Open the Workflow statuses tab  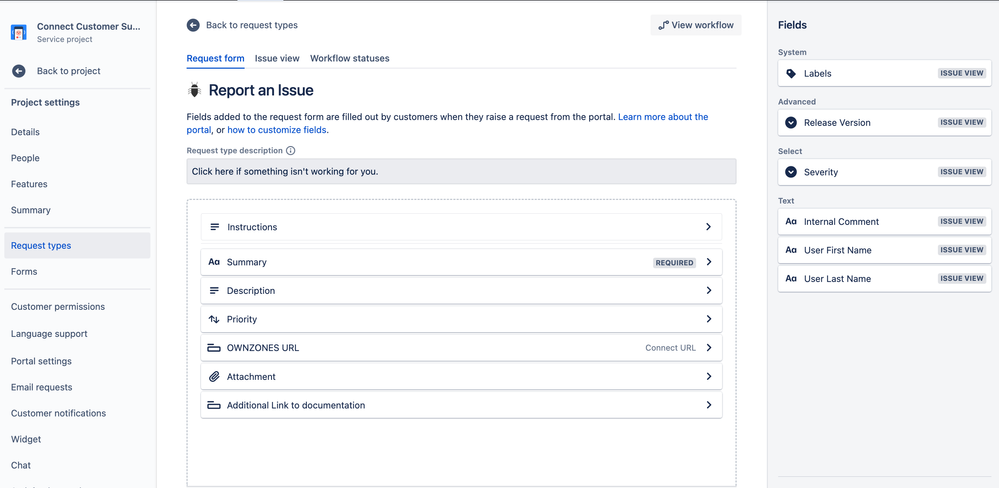[350, 58]
